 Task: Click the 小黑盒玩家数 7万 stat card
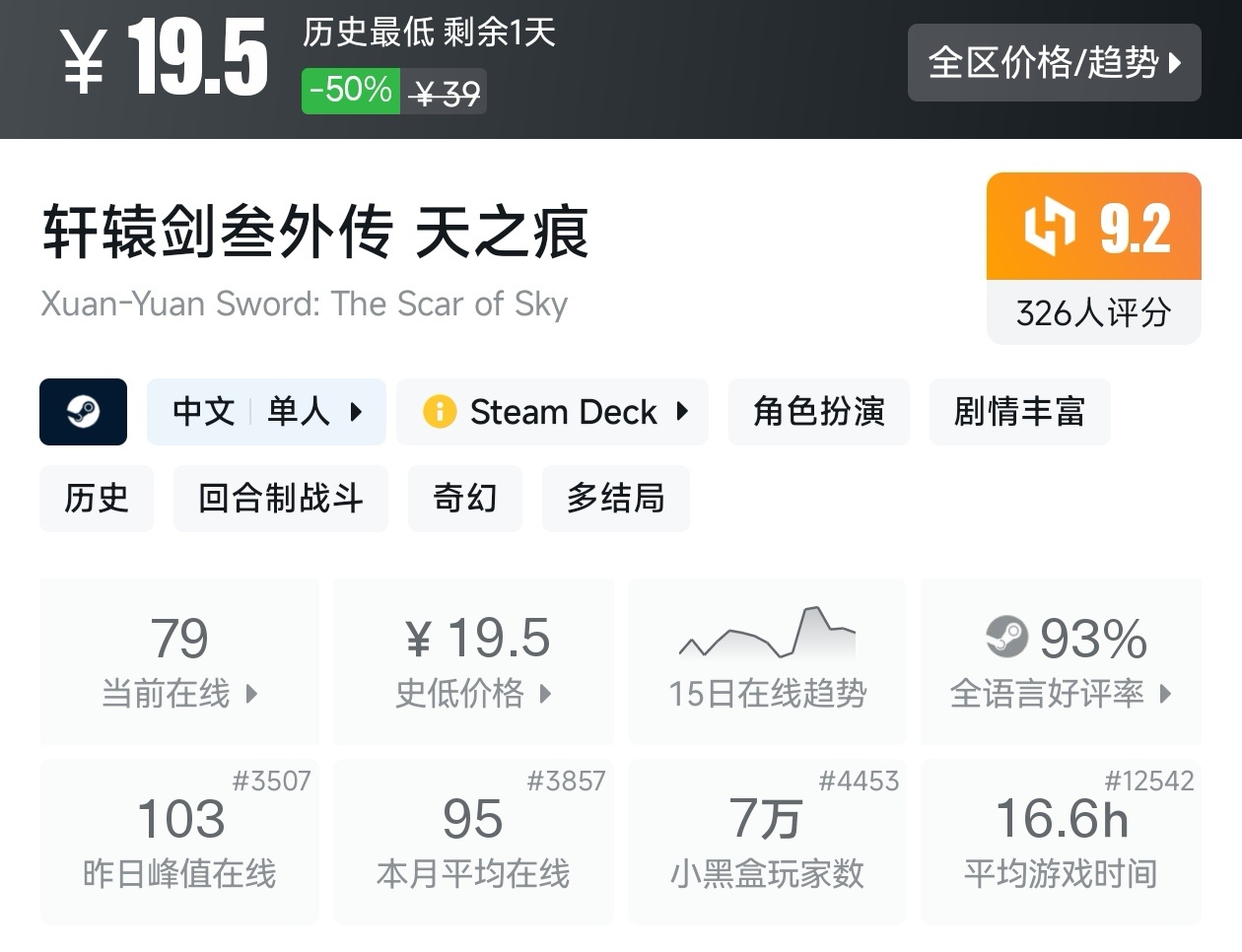pos(767,842)
